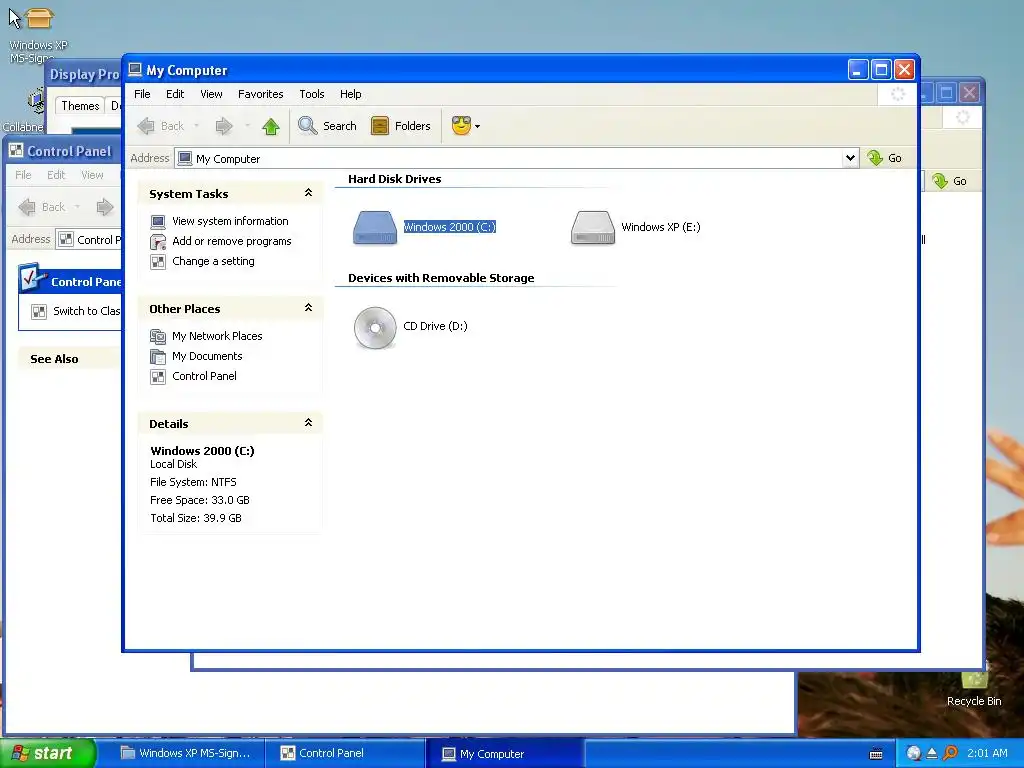
Task: Select the Windows XP (E:) drive icon
Action: pos(592,227)
